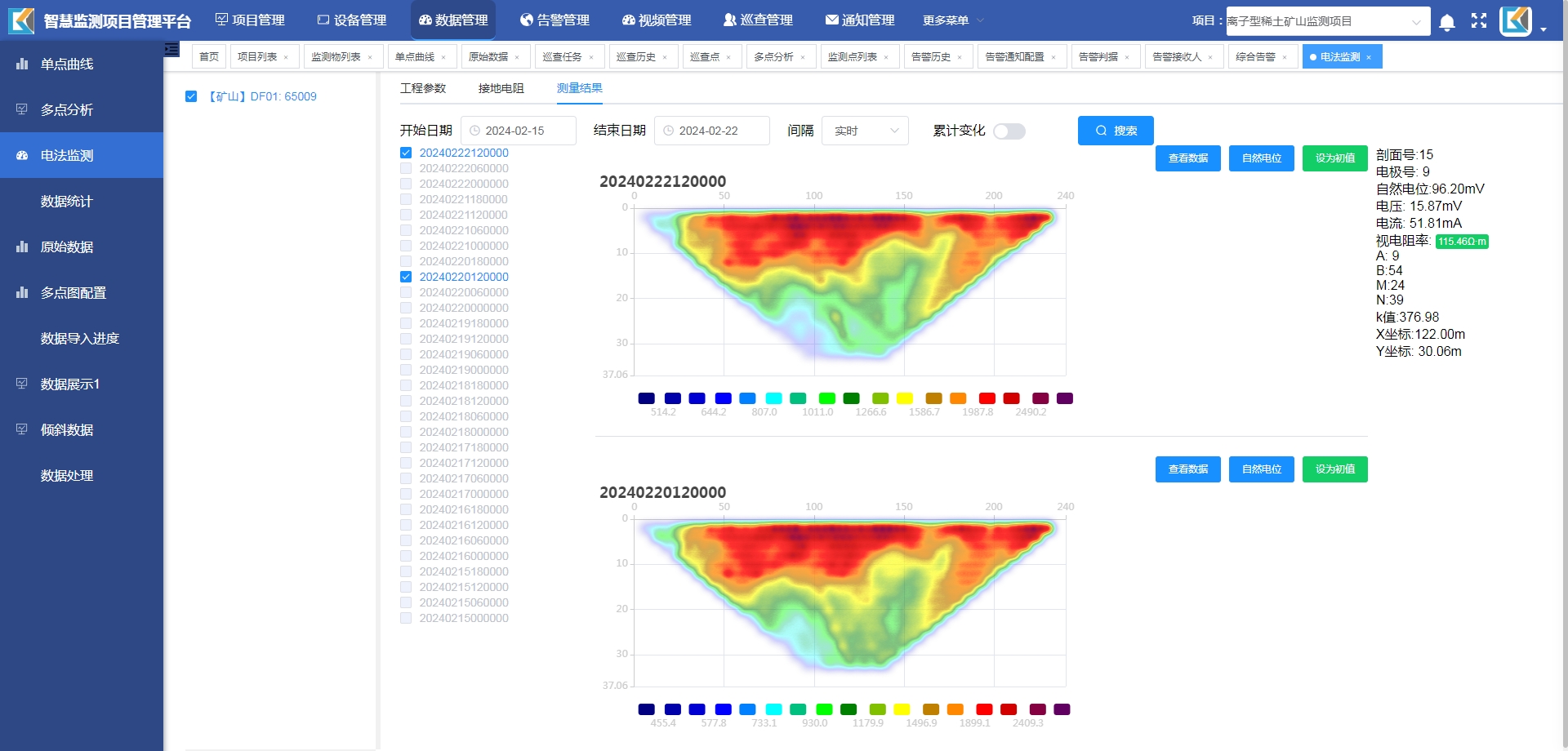The image size is (1568, 751).
Task: Switch to the 接地电阻 tab
Action: pos(501,88)
